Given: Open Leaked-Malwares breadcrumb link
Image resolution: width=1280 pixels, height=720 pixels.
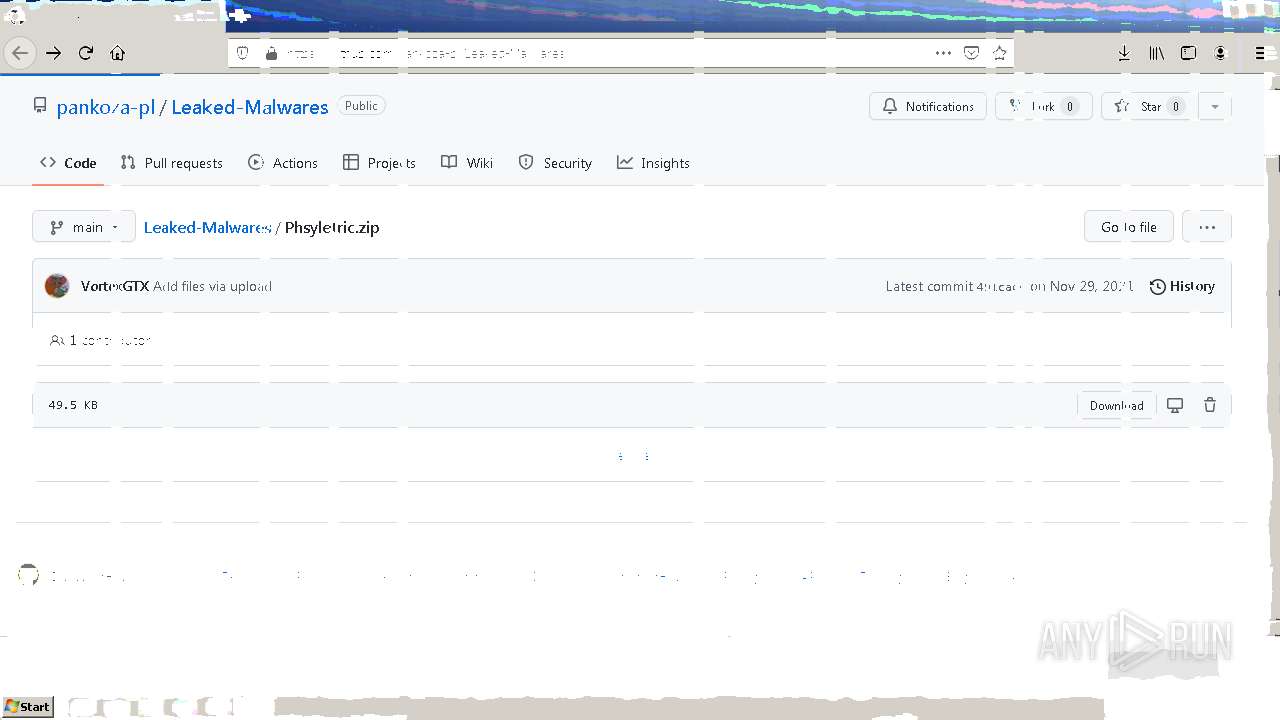Looking at the screenshot, I should (207, 227).
